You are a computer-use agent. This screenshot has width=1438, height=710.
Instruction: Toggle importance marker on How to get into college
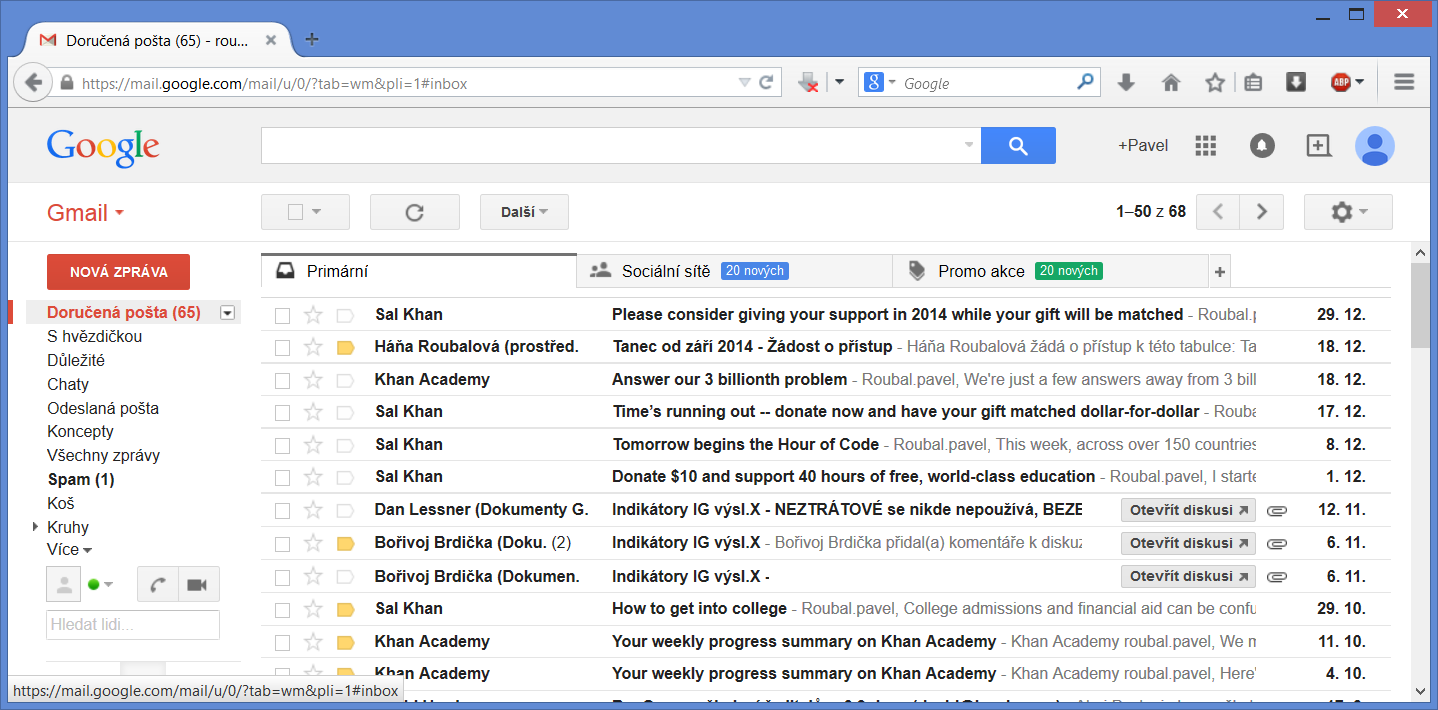pos(346,609)
